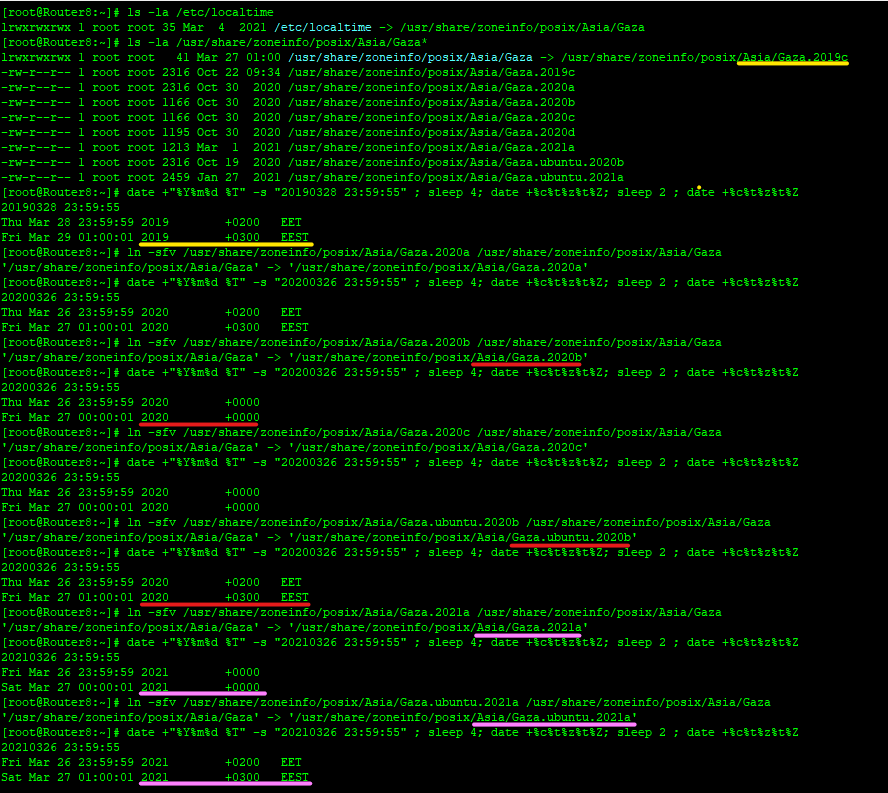This screenshot has height=793, width=888.
Task: Click the yellow-underlined '2019 +0300 EEST' output
Action: click(x=225, y=238)
